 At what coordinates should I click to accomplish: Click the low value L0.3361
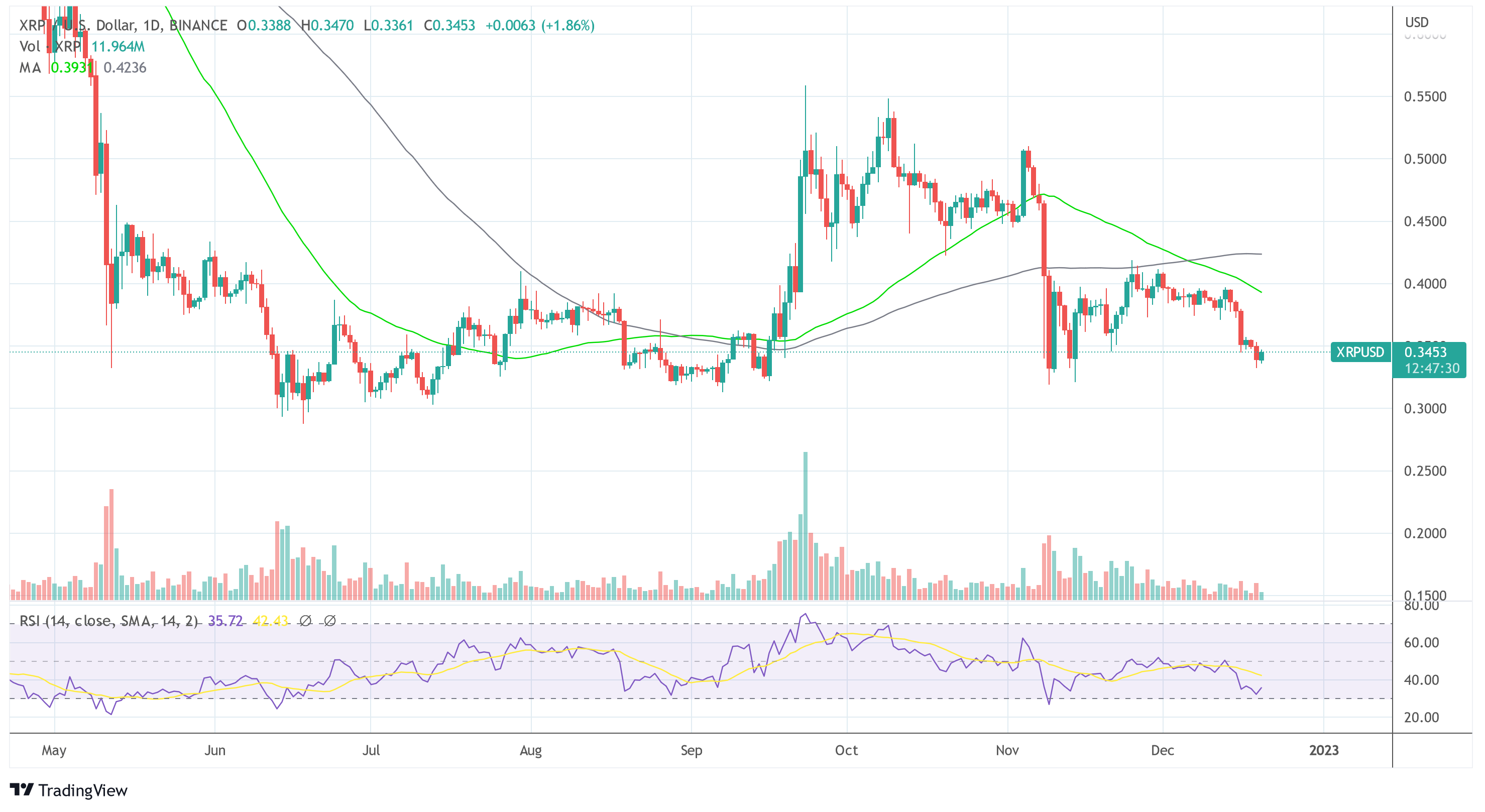point(389,25)
